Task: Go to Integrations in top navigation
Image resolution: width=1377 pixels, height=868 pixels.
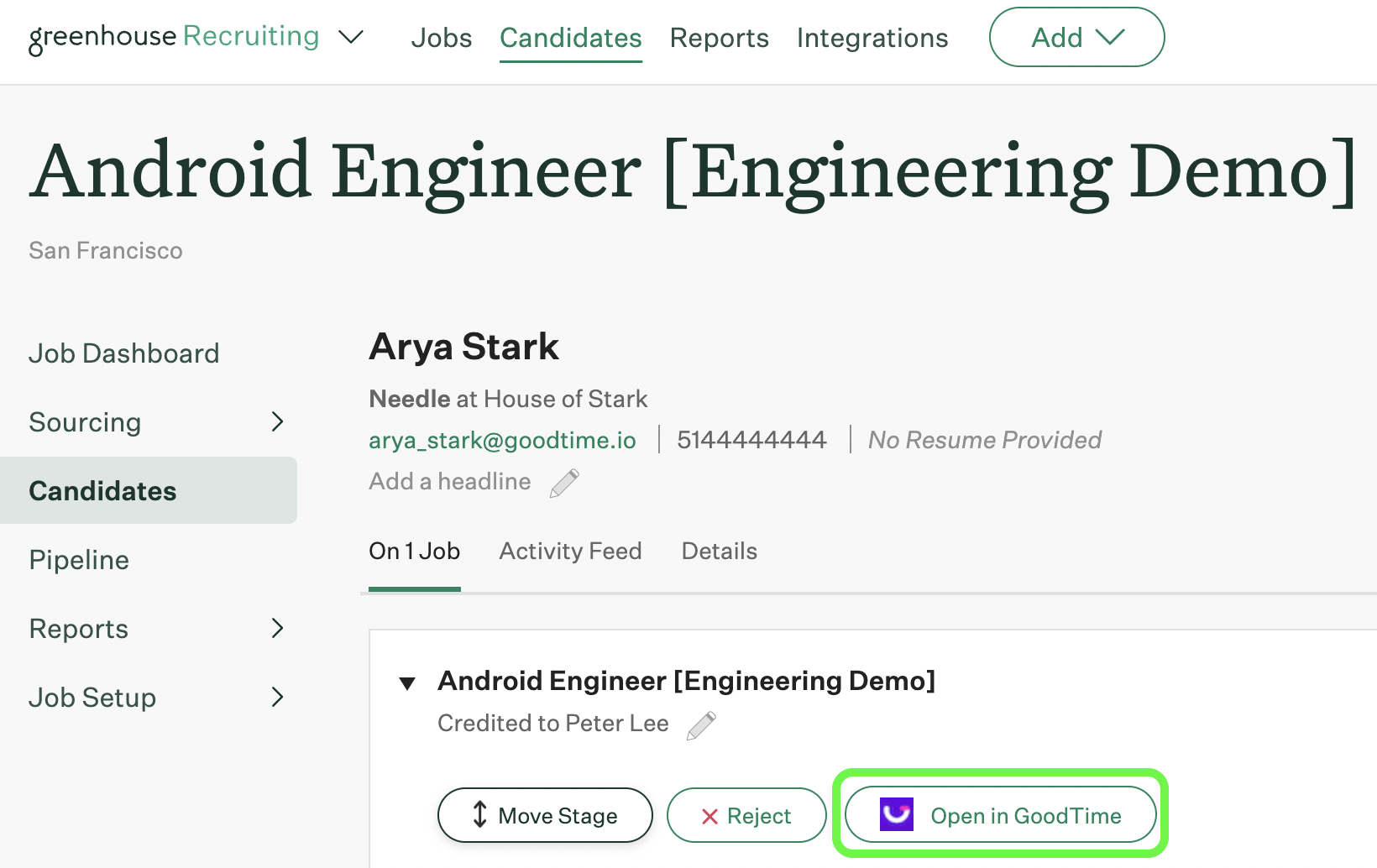Action: point(872,38)
